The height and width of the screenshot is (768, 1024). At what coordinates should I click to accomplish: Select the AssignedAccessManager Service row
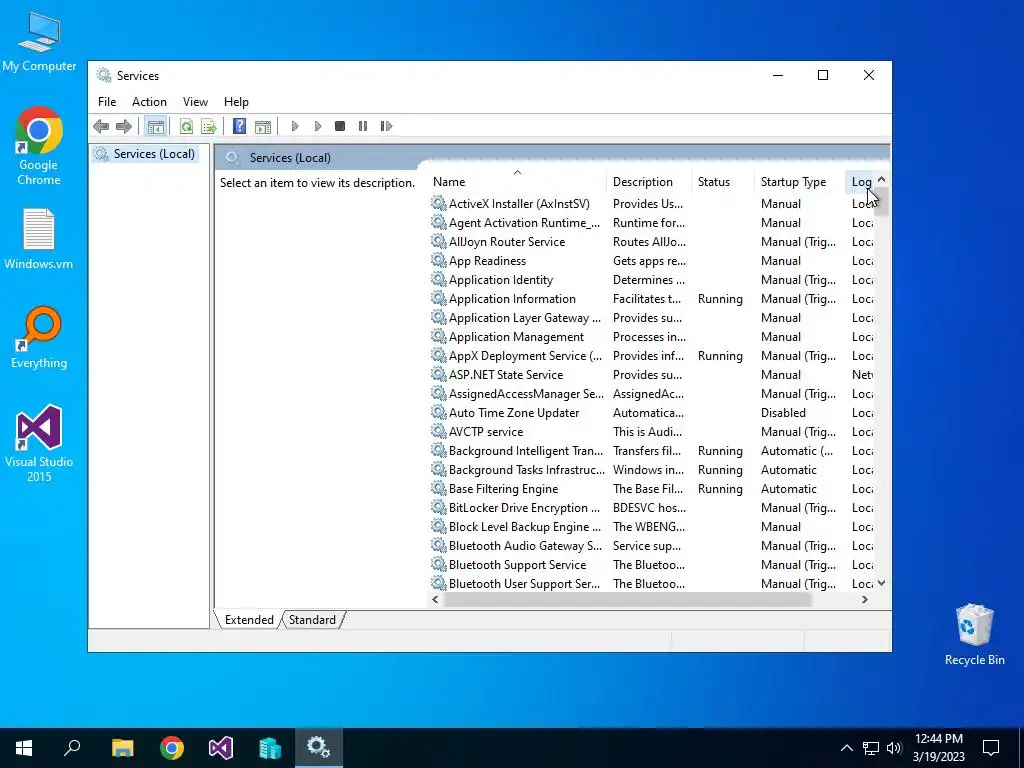652,394
